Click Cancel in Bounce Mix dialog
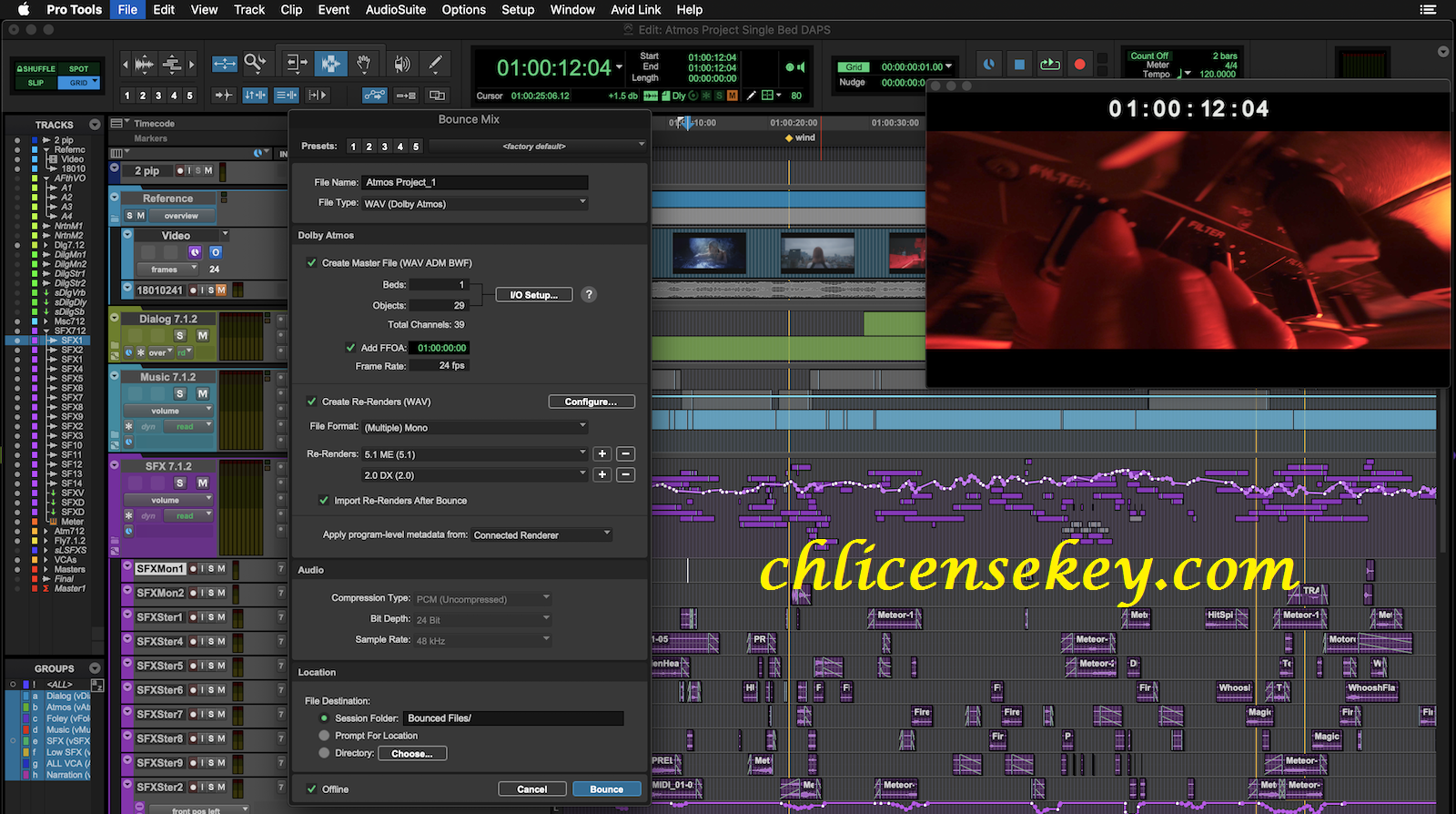Screen dimensions: 1456x814 pyautogui.click(x=532, y=789)
